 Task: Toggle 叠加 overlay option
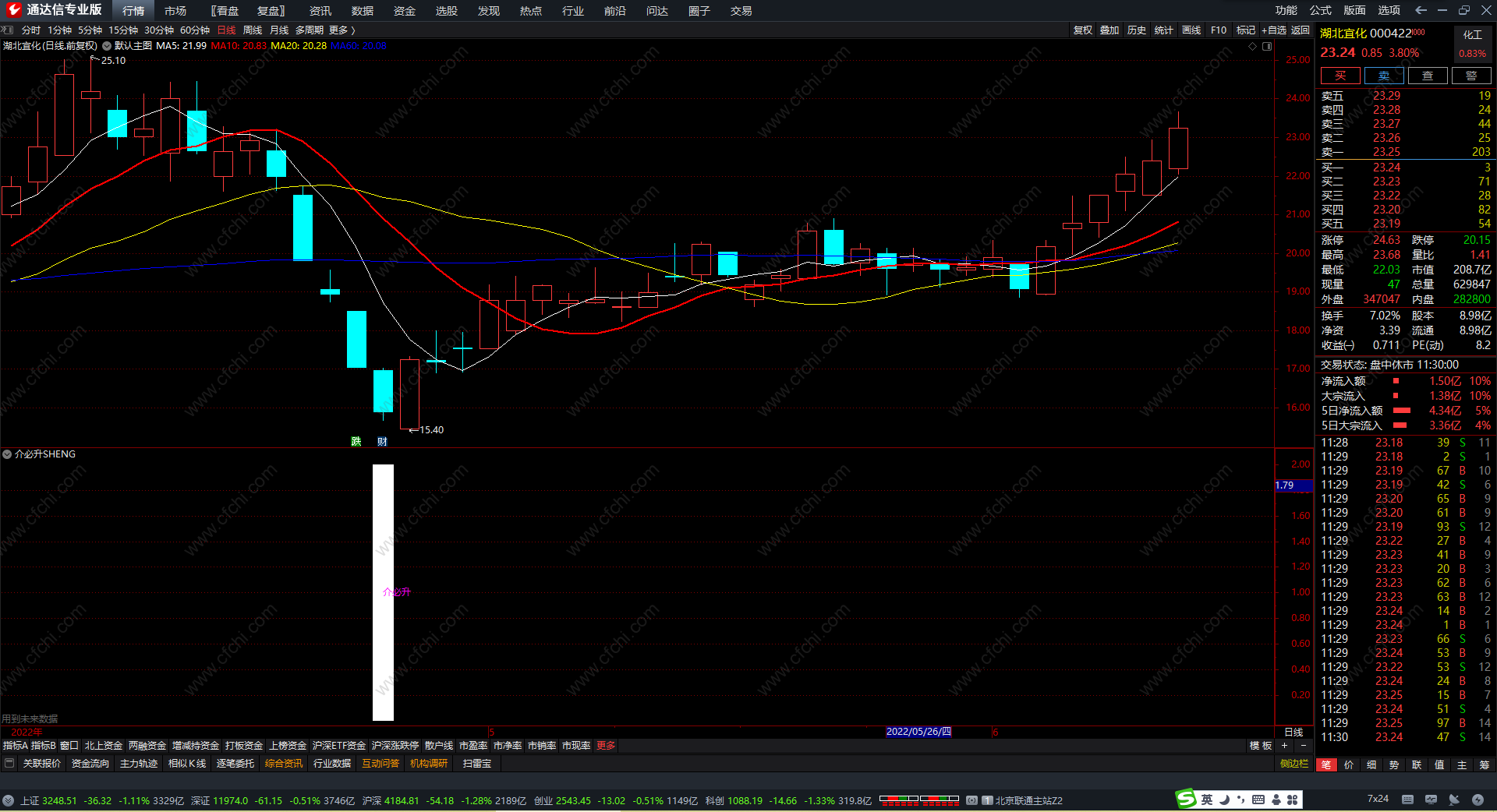(x=1109, y=30)
